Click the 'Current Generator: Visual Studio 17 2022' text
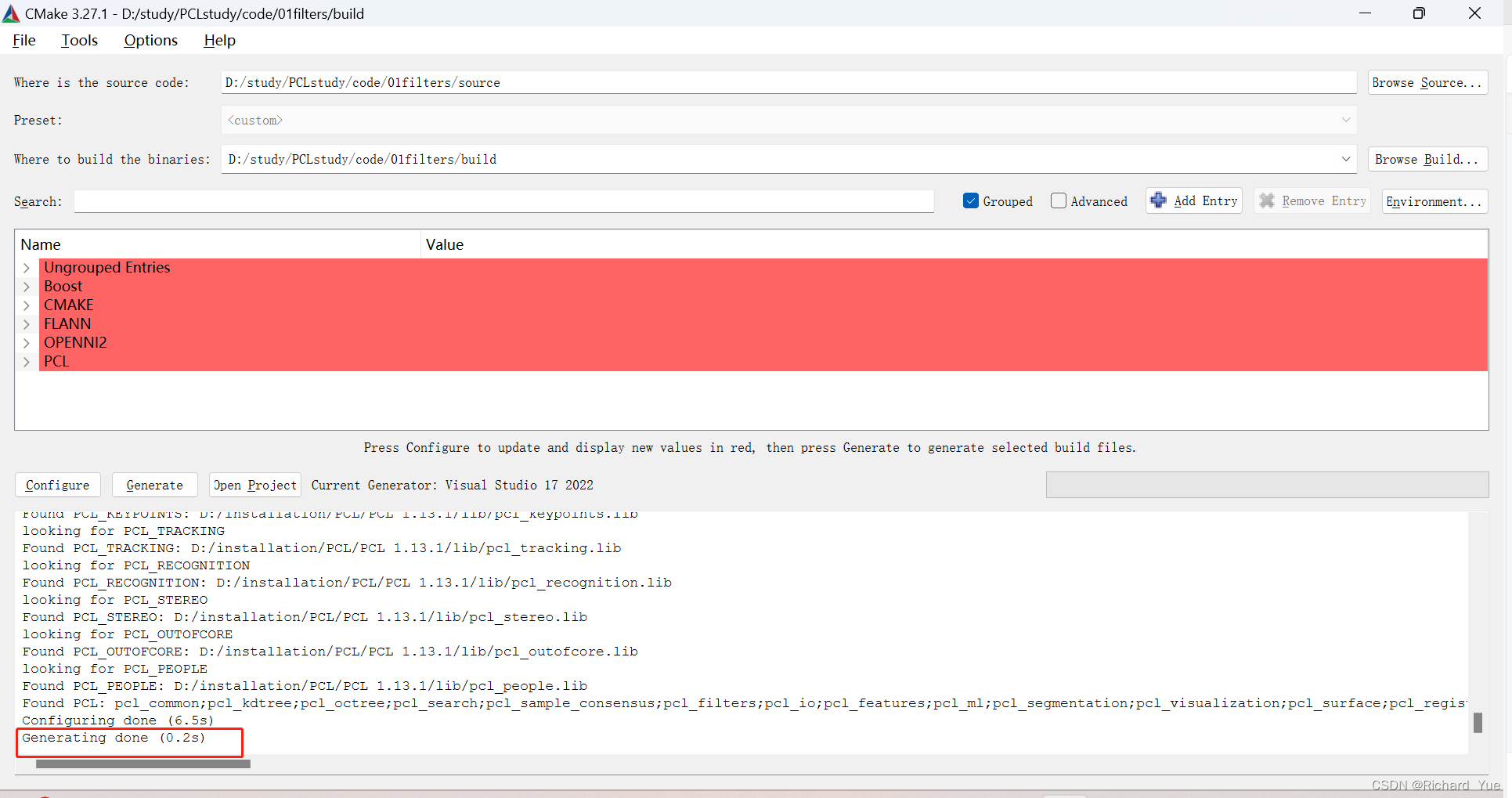 [453, 485]
